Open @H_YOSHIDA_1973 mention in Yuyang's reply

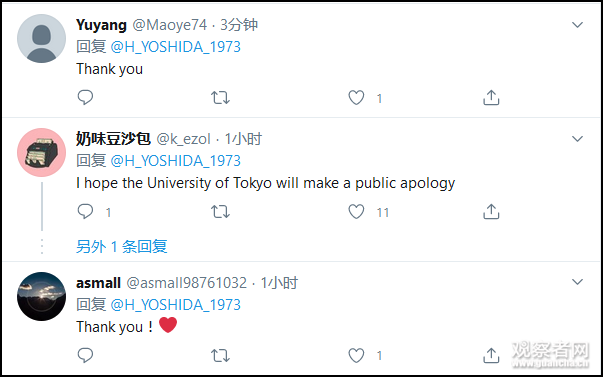176,47
